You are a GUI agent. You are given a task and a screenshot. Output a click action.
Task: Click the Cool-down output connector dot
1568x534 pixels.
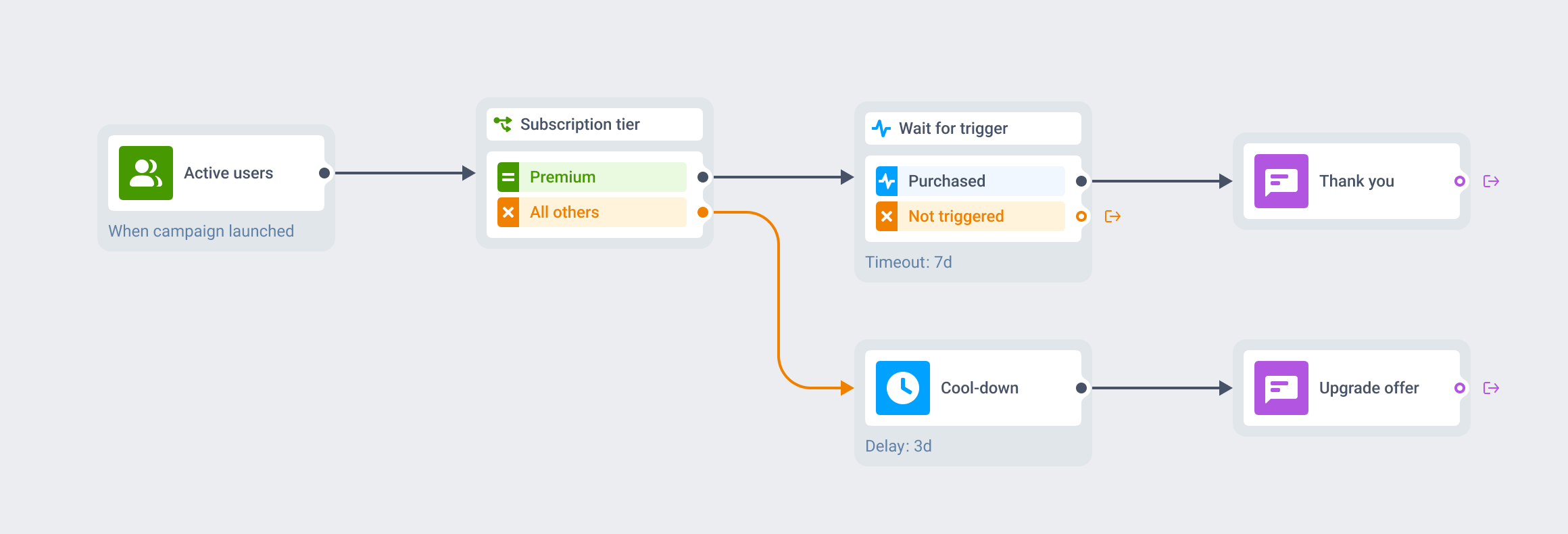pyautogui.click(x=1081, y=388)
